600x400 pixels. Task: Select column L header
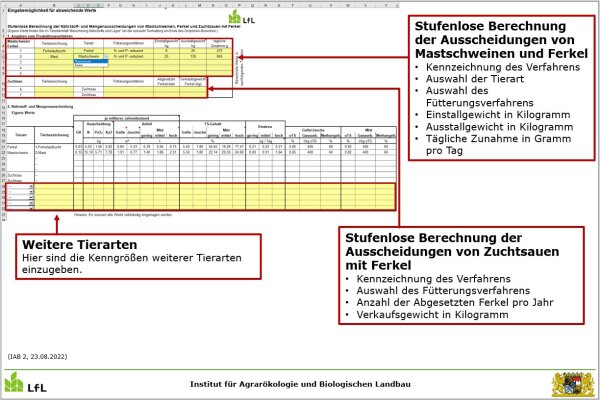186,5
